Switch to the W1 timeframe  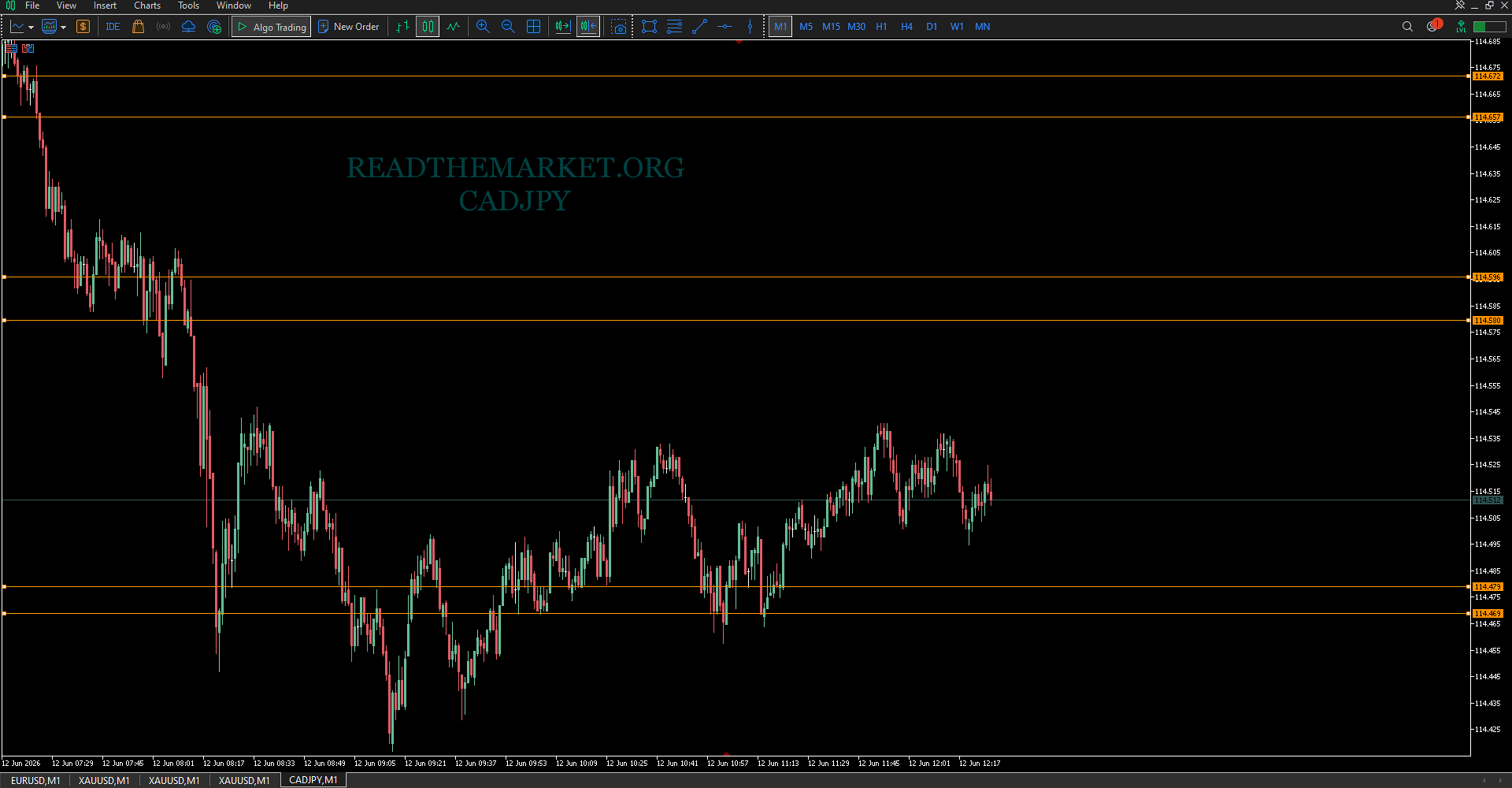point(957,27)
